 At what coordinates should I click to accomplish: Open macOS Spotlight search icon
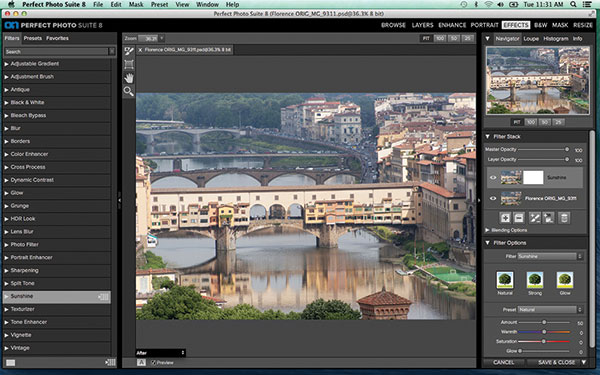click(x=573, y=4)
